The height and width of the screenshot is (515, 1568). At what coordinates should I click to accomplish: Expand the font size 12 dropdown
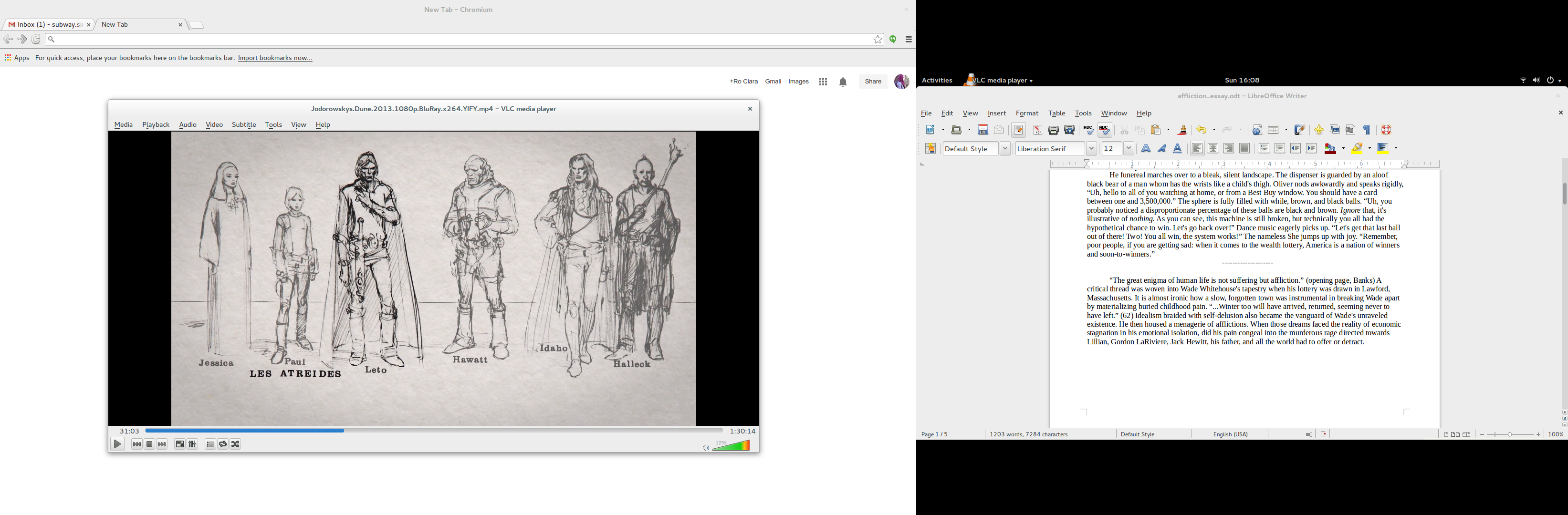[x=1129, y=149]
